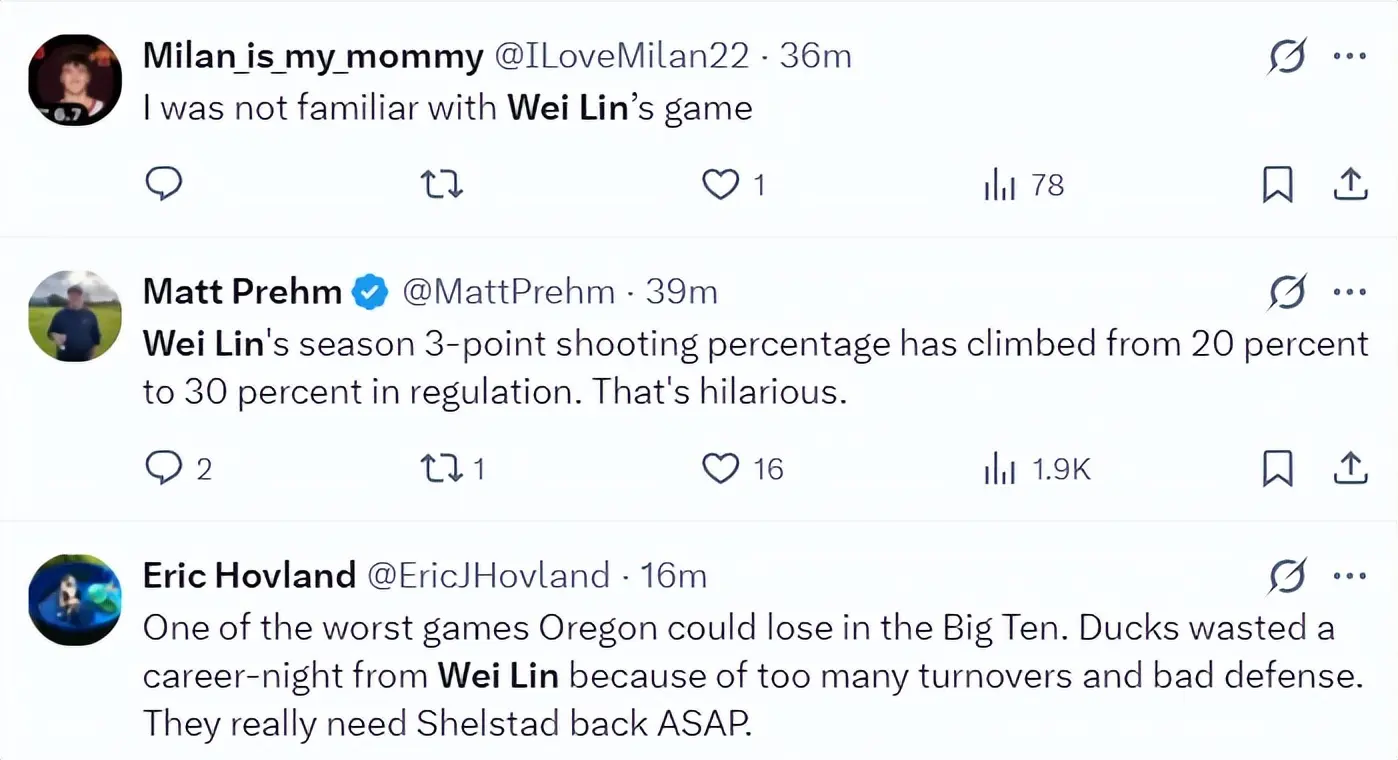
Task: Bookmark Milan_is_my_mommy's tweet
Action: click(1277, 185)
